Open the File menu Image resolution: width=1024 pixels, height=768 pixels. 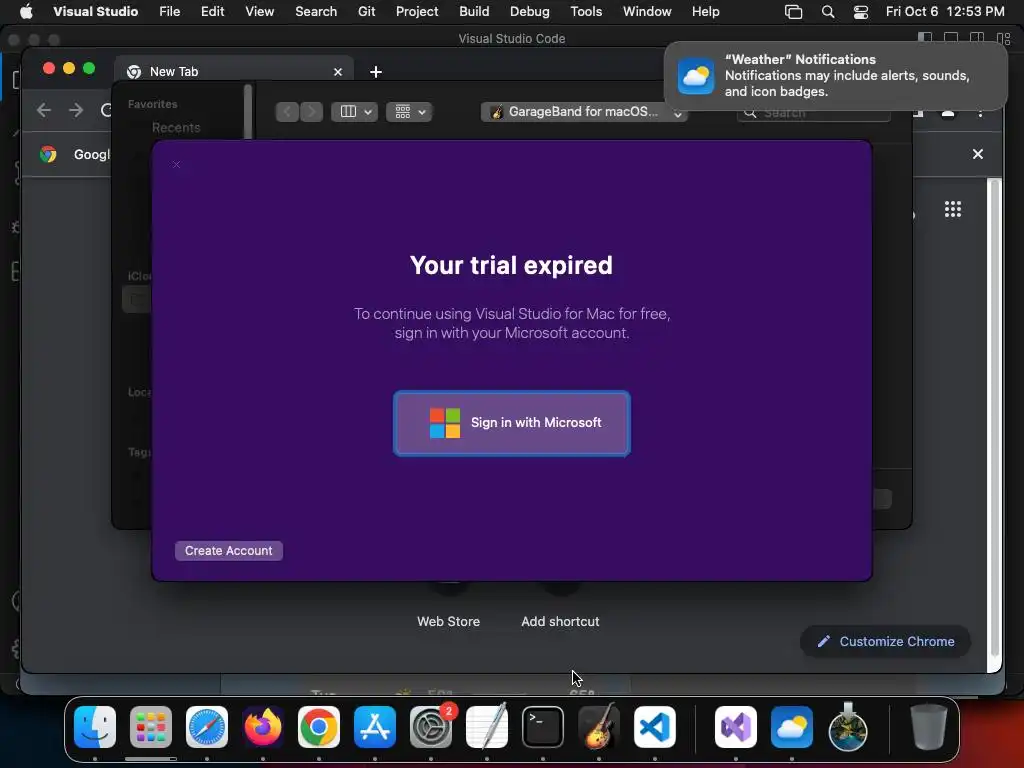point(170,11)
